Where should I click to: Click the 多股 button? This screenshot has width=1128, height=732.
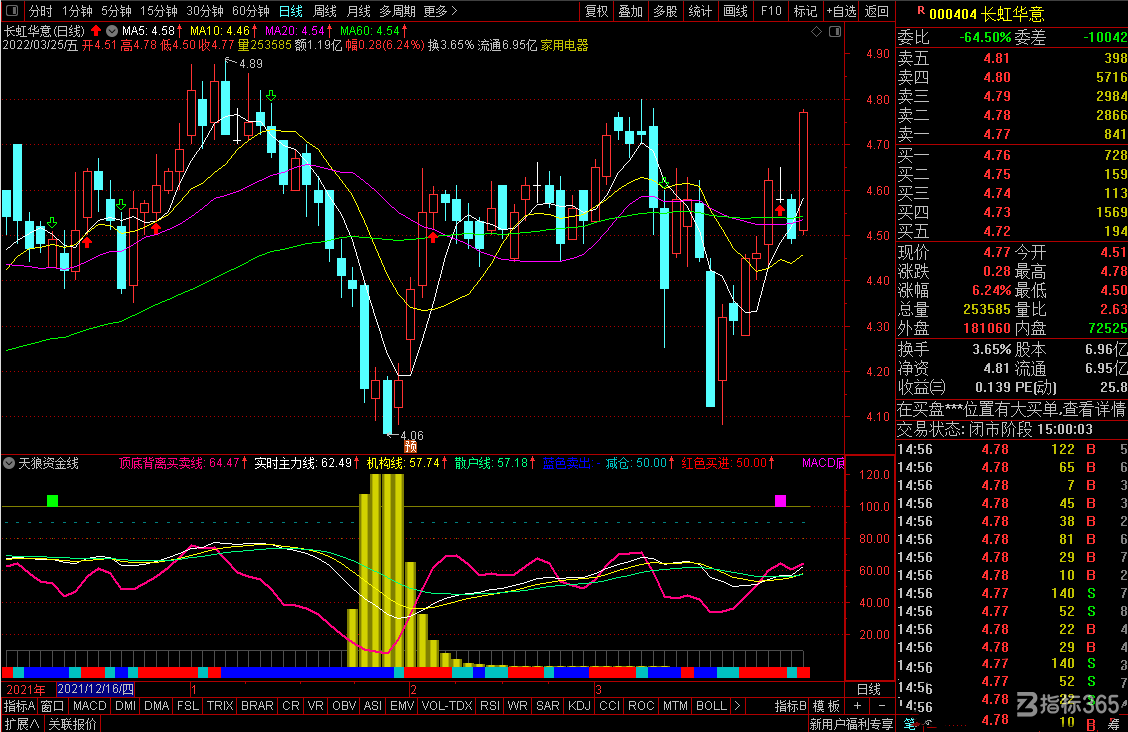(665, 11)
